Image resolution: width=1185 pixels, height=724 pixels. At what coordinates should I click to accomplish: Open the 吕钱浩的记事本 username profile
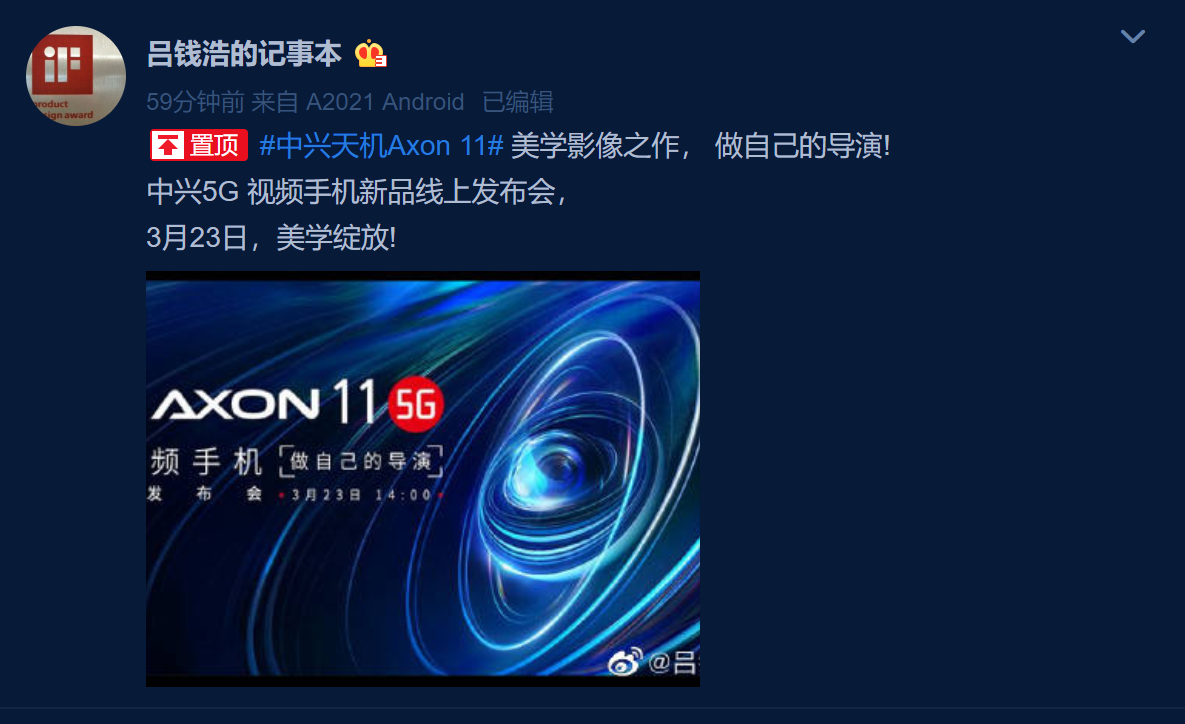pos(243,54)
